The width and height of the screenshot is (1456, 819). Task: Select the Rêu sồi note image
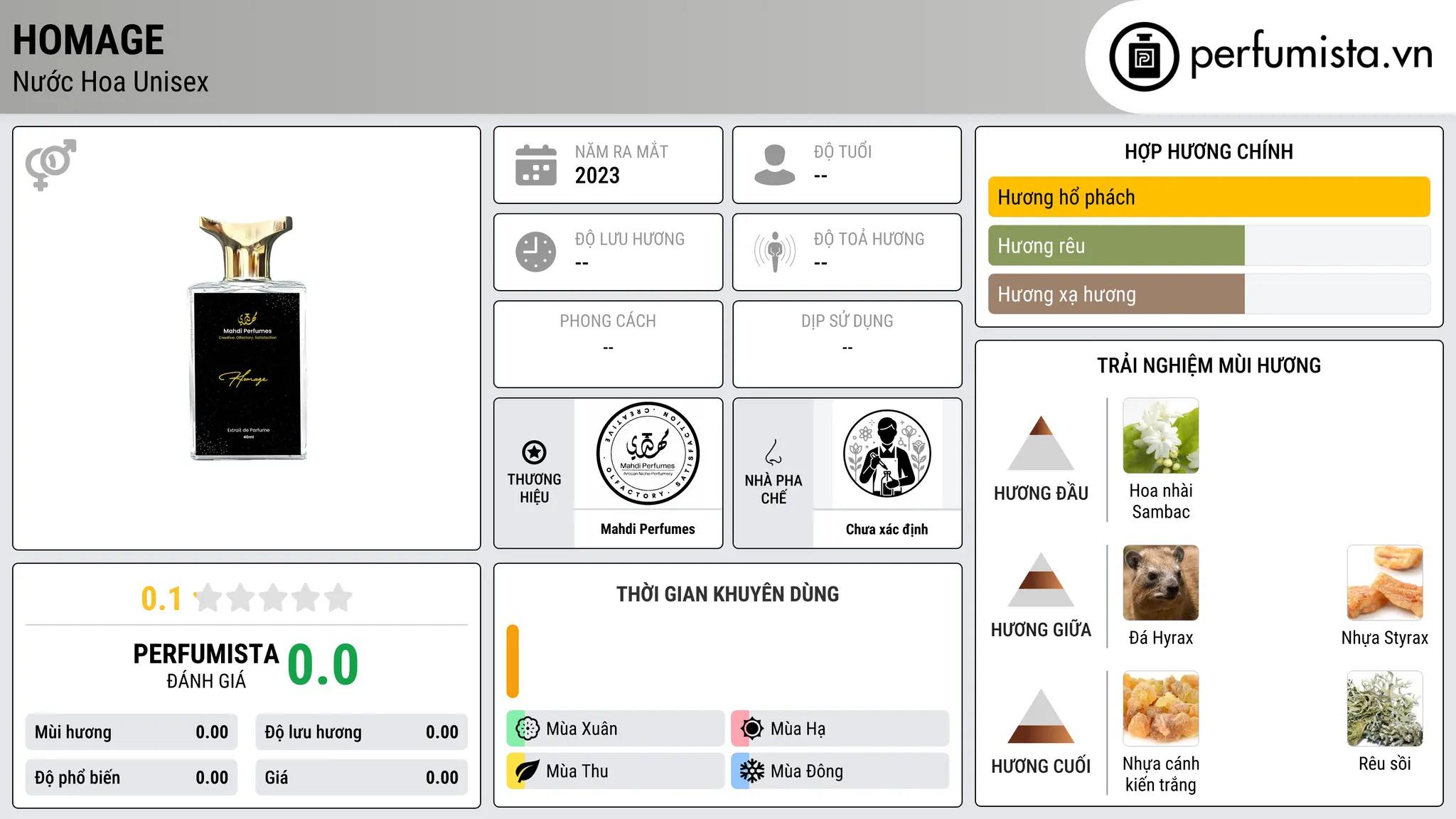point(1385,709)
